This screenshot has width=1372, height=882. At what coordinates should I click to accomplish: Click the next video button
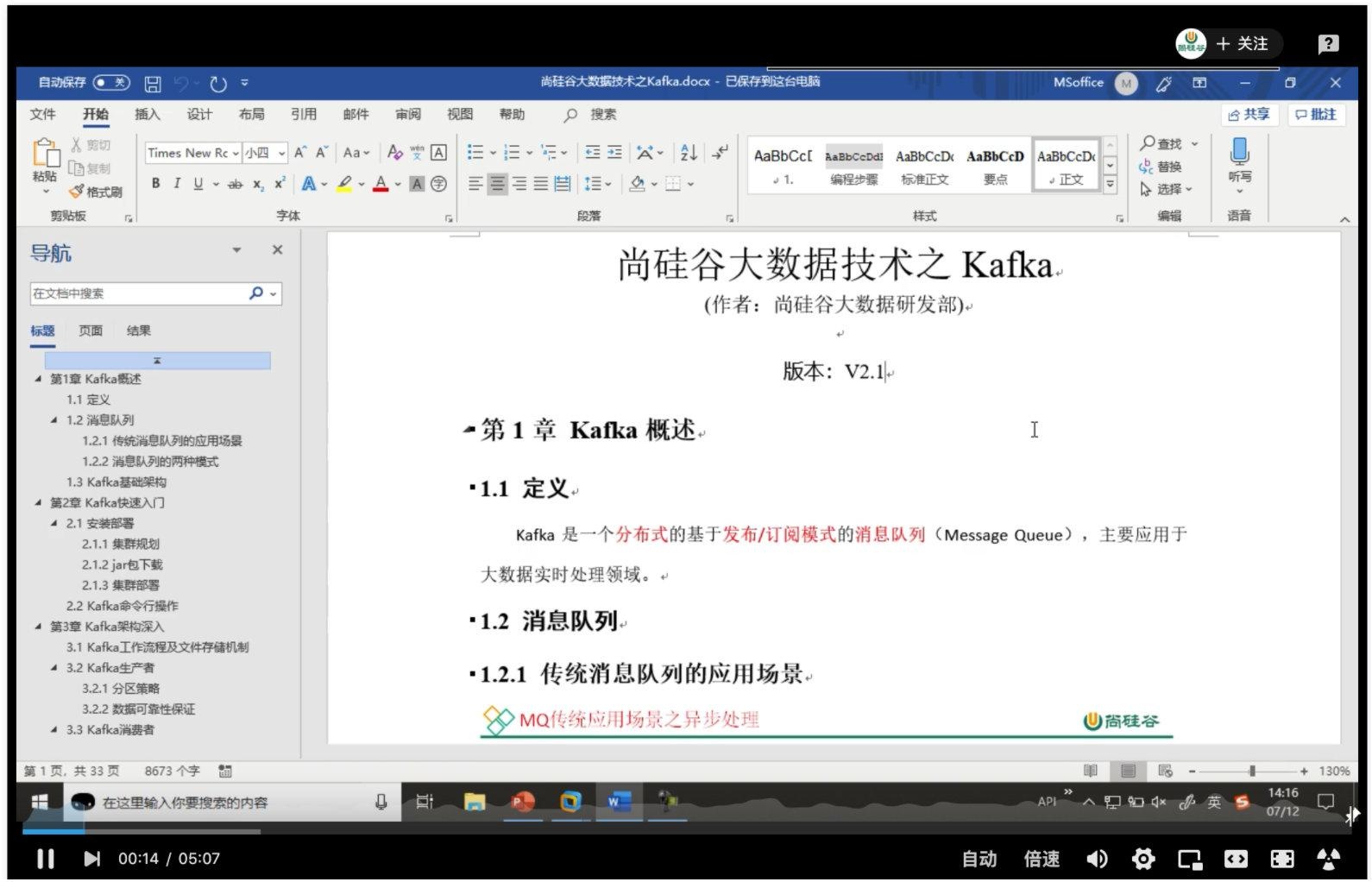(91, 860)
